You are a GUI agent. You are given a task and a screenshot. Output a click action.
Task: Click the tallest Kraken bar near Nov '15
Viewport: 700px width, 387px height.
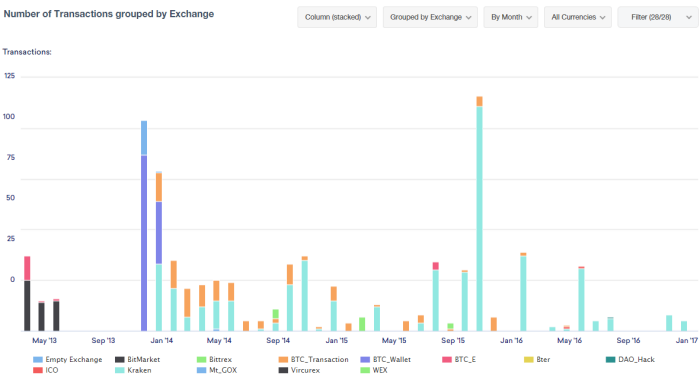tap(479, 219)
